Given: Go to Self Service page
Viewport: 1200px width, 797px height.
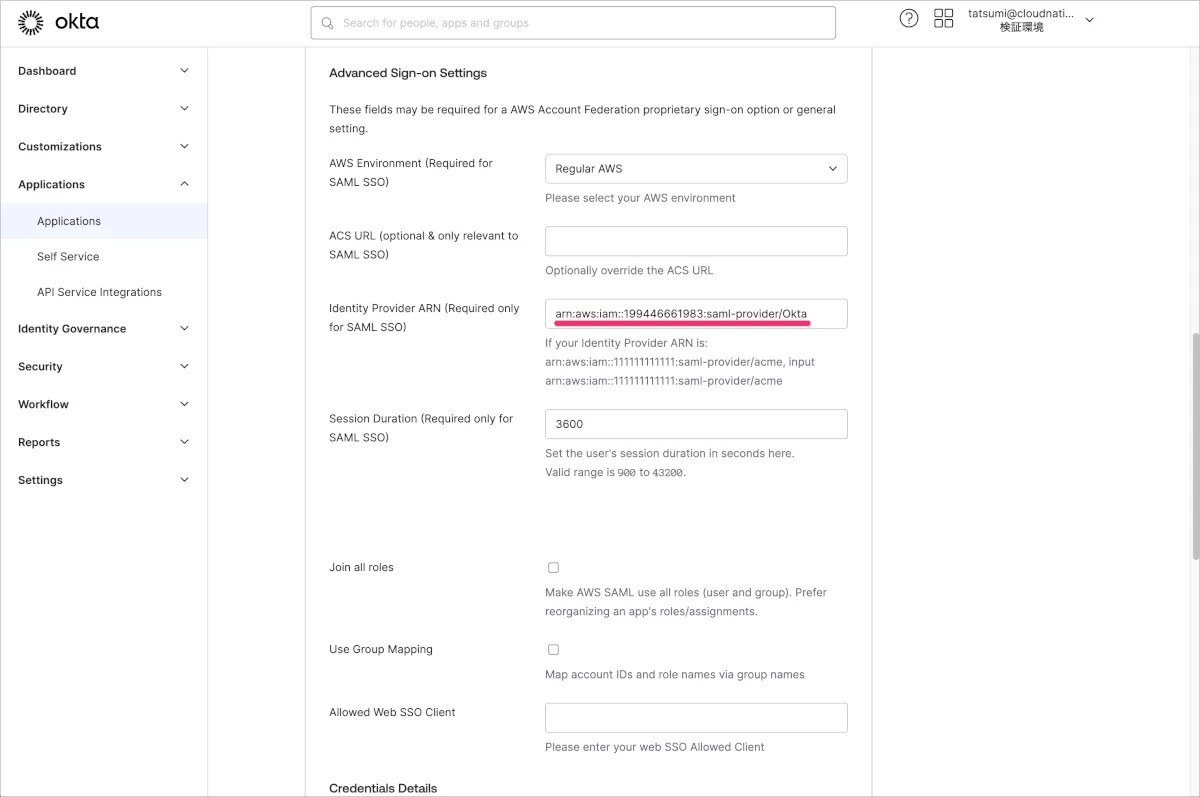Looking at the screenshot, I should click(68, 257).
